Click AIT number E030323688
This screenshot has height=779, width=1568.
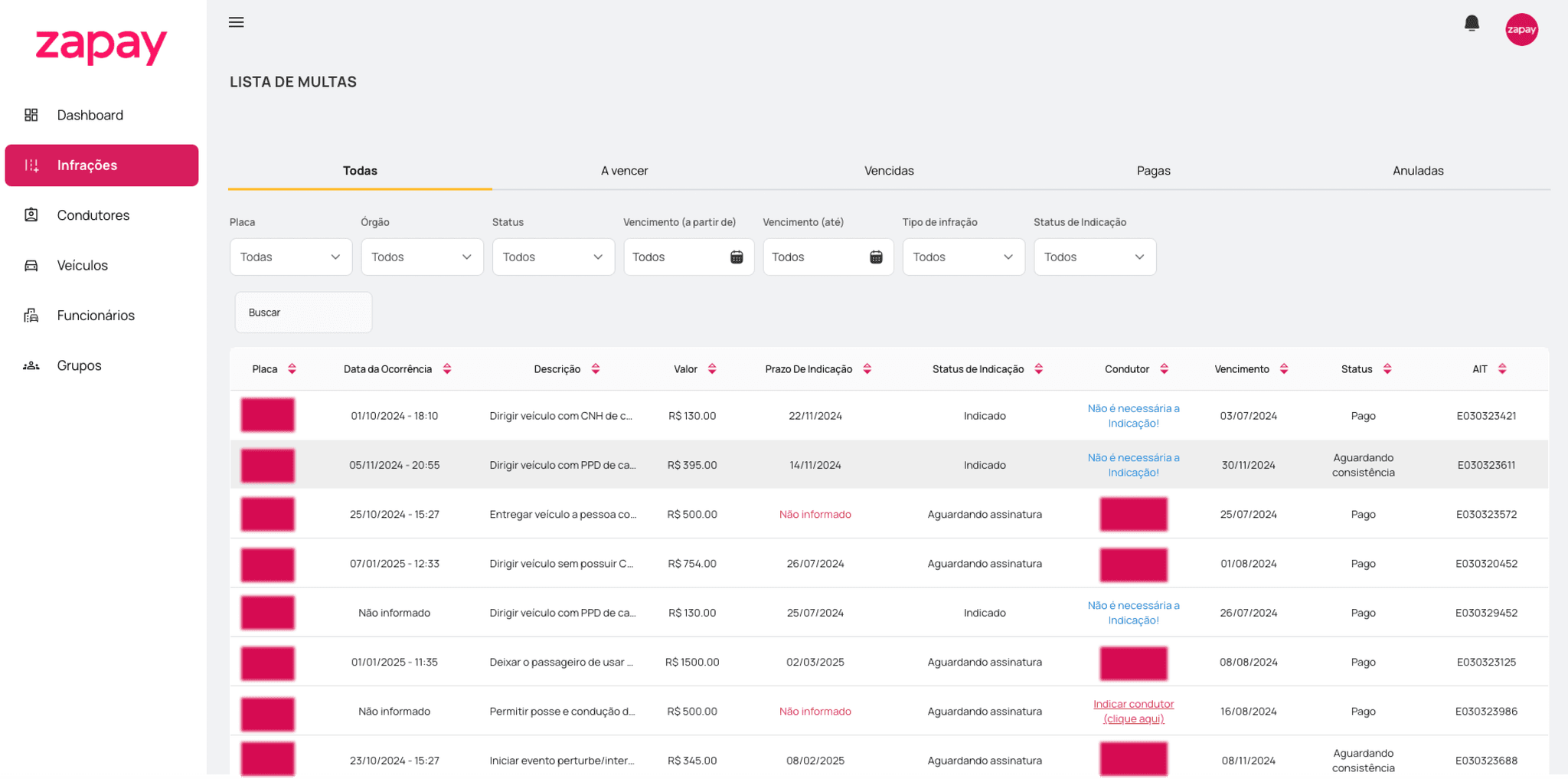(x=1486, y=761)
